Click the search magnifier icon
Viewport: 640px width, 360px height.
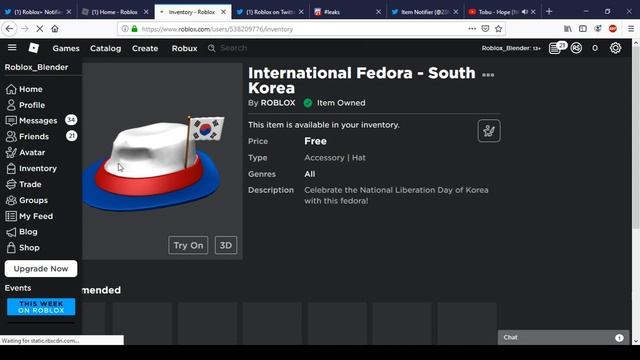(211, 48)
